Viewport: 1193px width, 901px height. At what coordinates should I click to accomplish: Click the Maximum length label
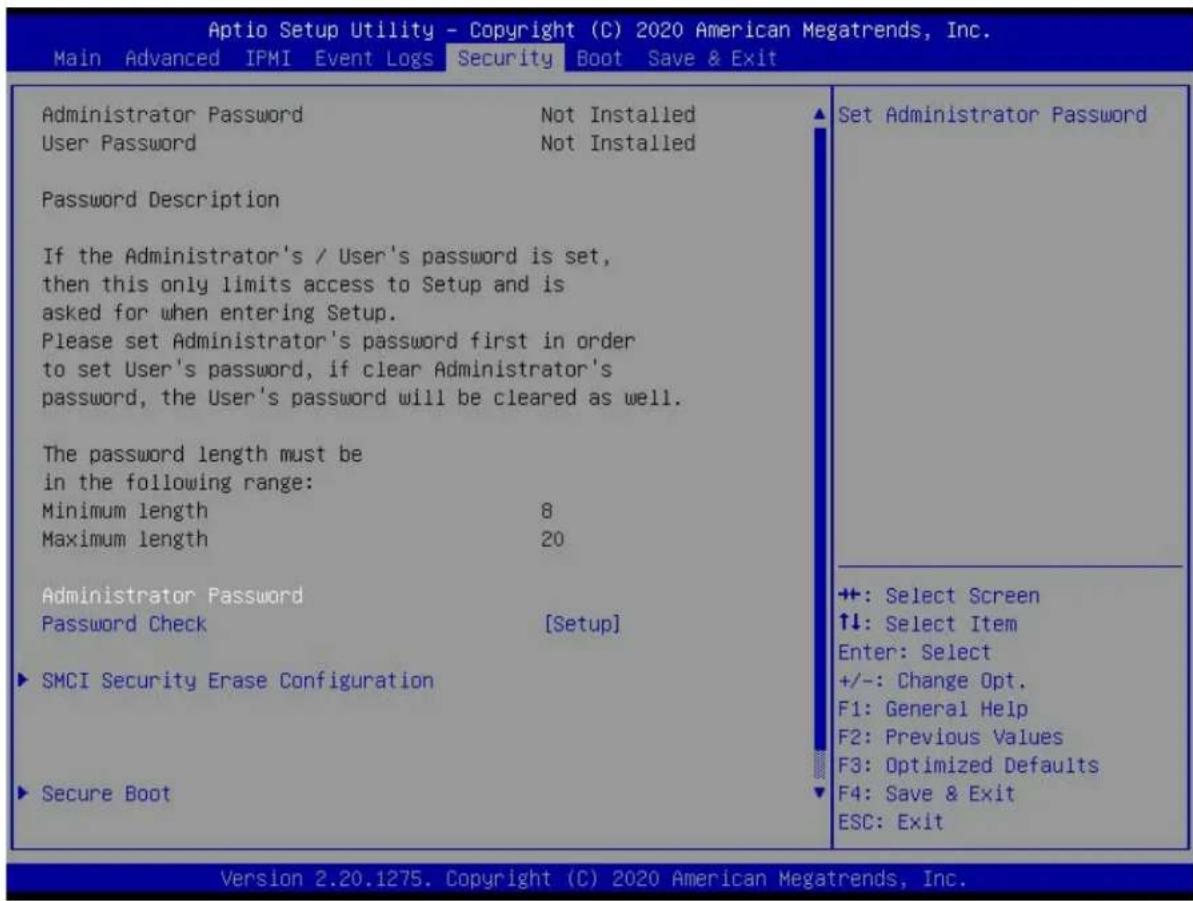pos(125,540)
